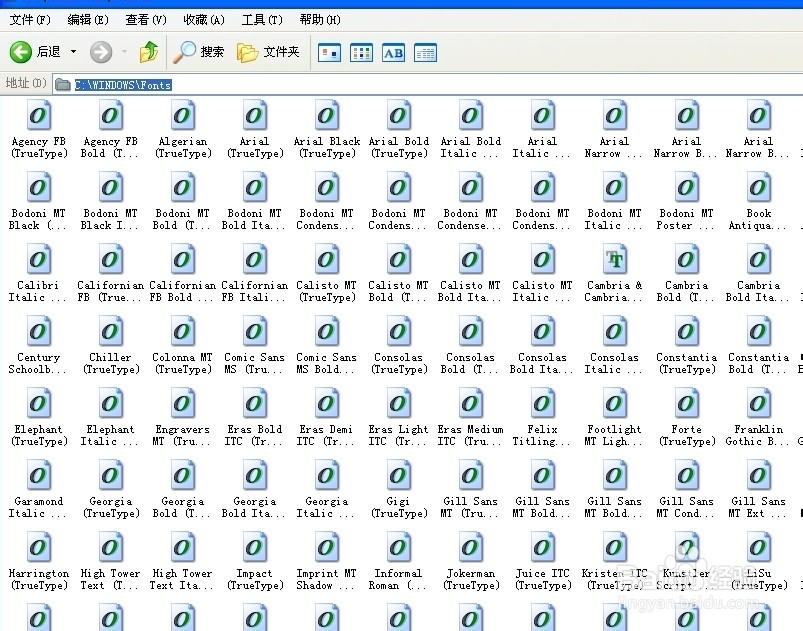
Task: Select the Eras Bold ITC font
Action: tap(255, 417)
